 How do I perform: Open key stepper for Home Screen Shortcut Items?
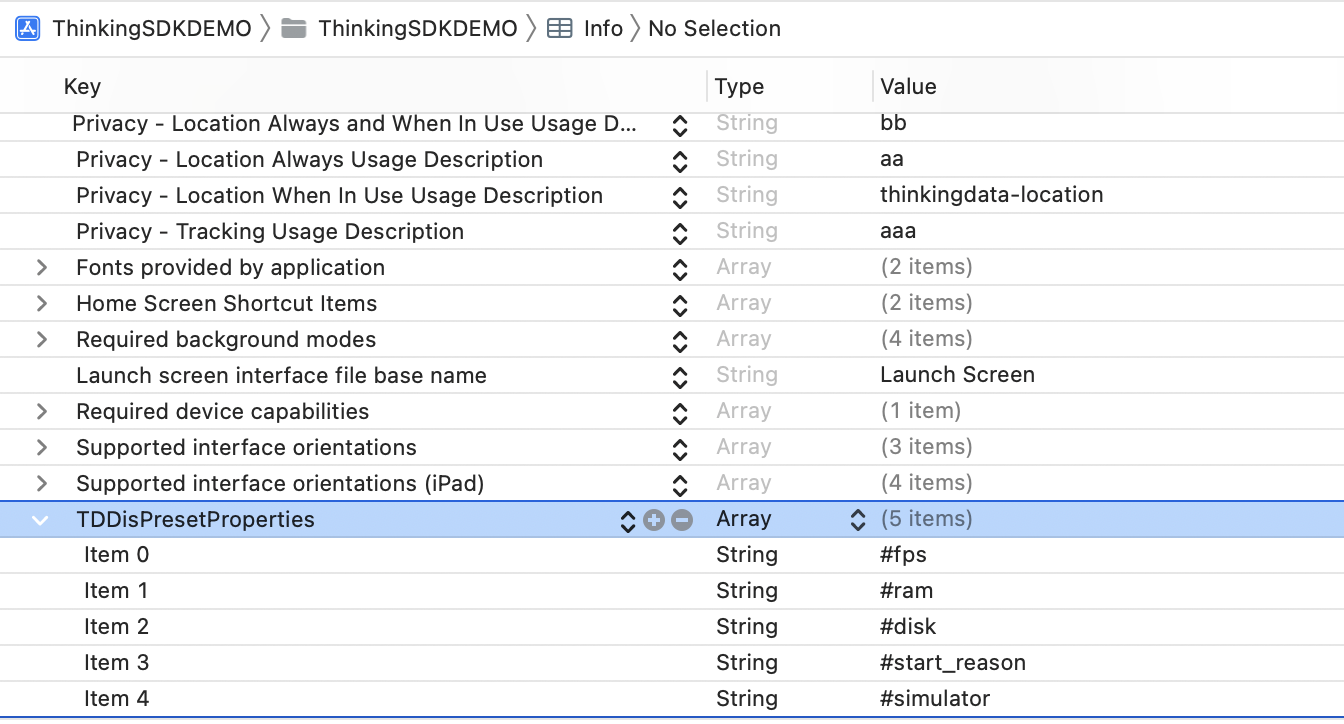(x=680, y=305)
